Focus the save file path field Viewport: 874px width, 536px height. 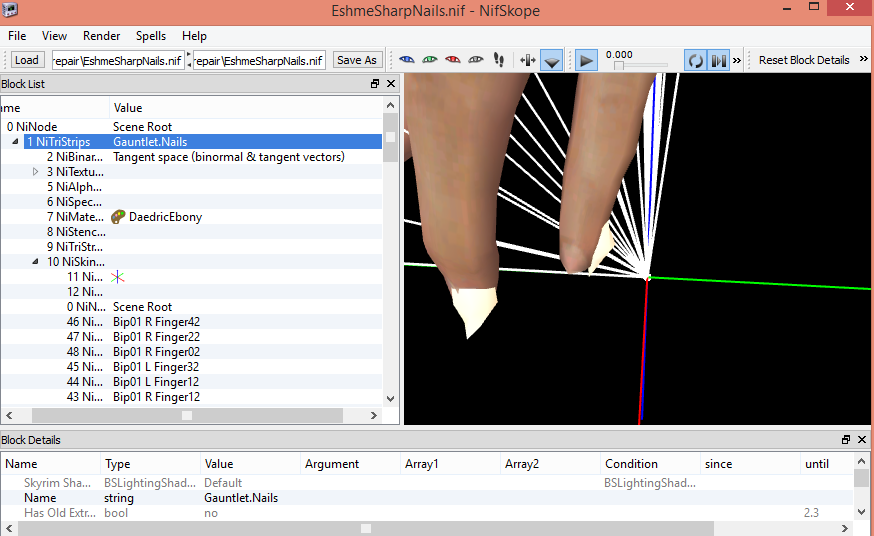[259, 61]
